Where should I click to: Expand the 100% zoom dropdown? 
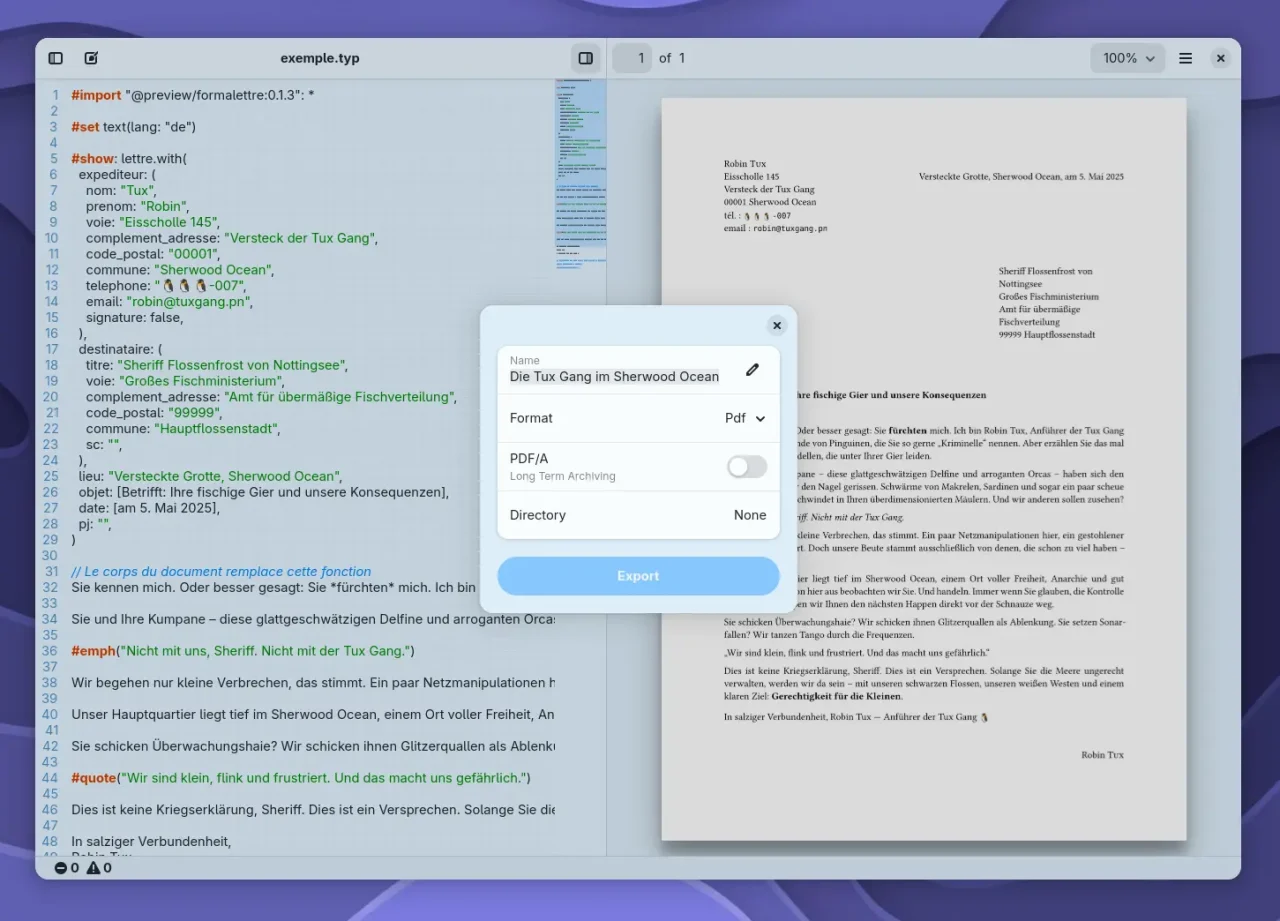tap(1128, 58)
